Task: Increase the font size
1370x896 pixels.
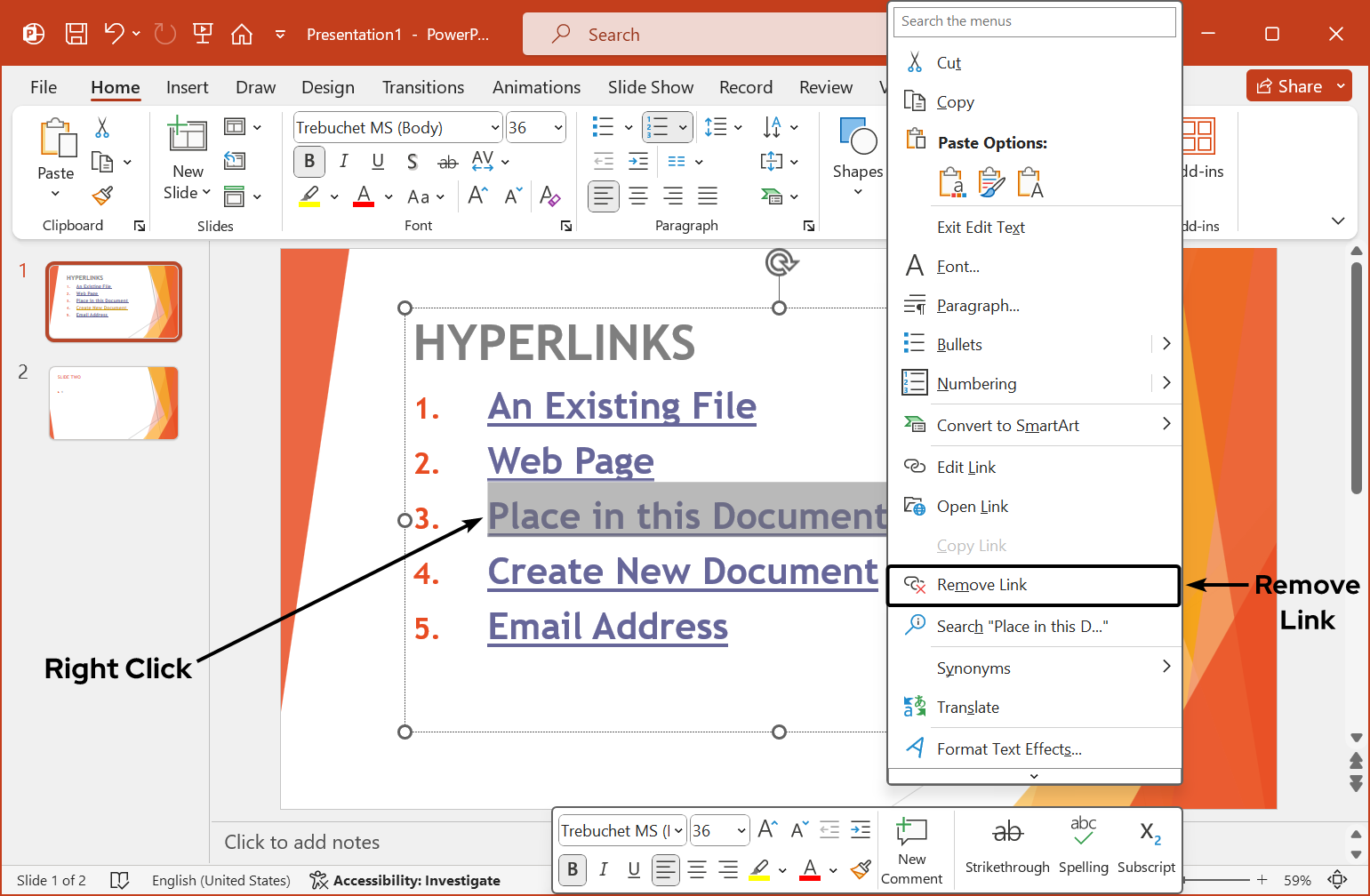Action: pos(477,195)
